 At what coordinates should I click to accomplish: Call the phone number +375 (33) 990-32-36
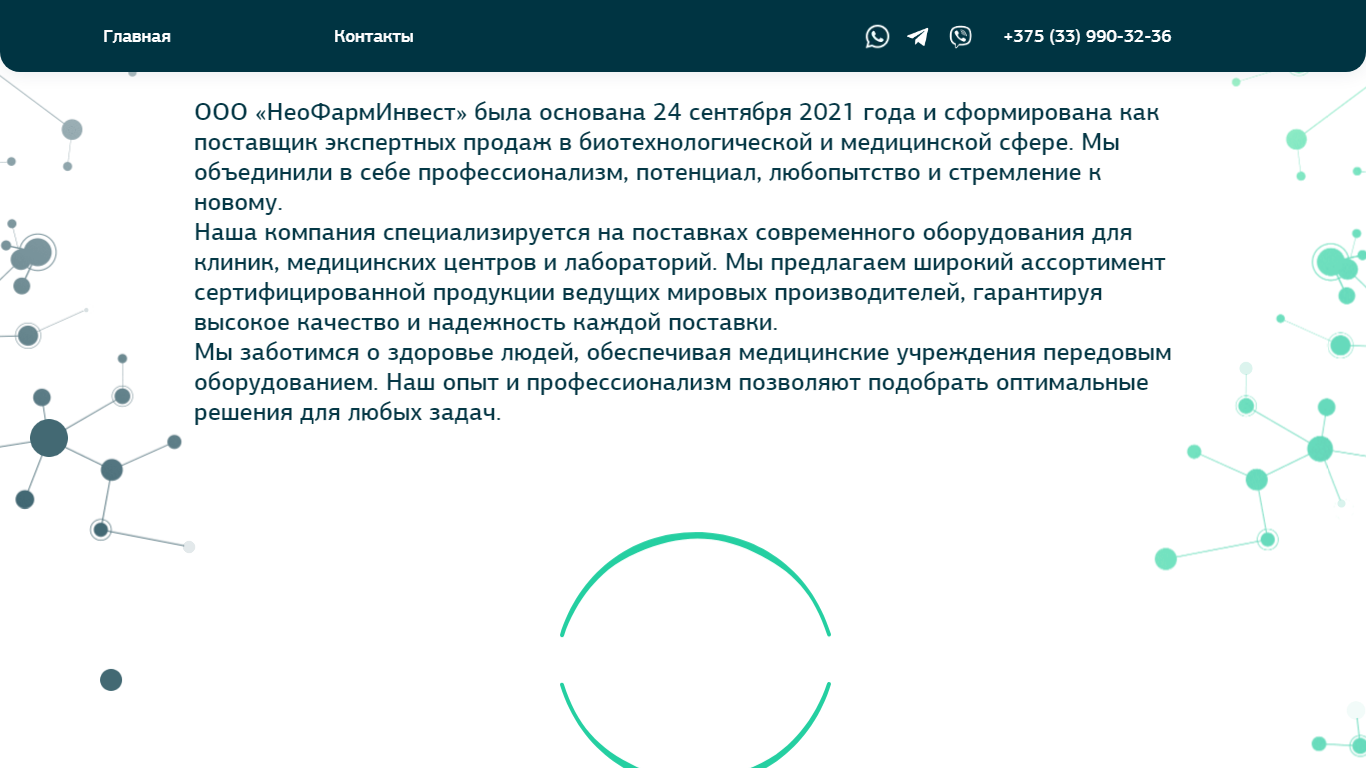click(x=1087, y=37)
